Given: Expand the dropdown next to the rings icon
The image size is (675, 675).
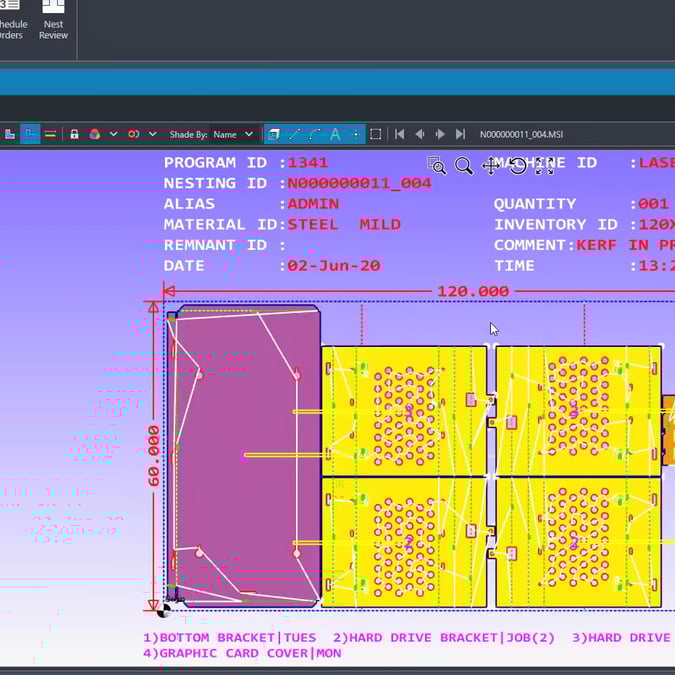Looking at the screenshot, I should click(152, 134).
